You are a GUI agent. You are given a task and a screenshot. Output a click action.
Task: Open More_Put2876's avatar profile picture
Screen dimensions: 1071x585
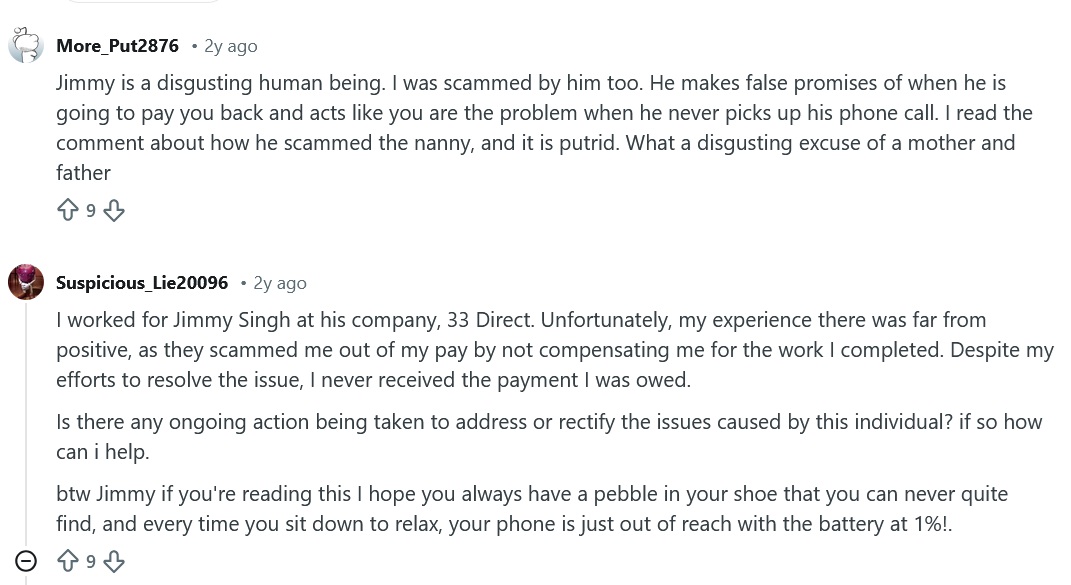click(26, 46)
